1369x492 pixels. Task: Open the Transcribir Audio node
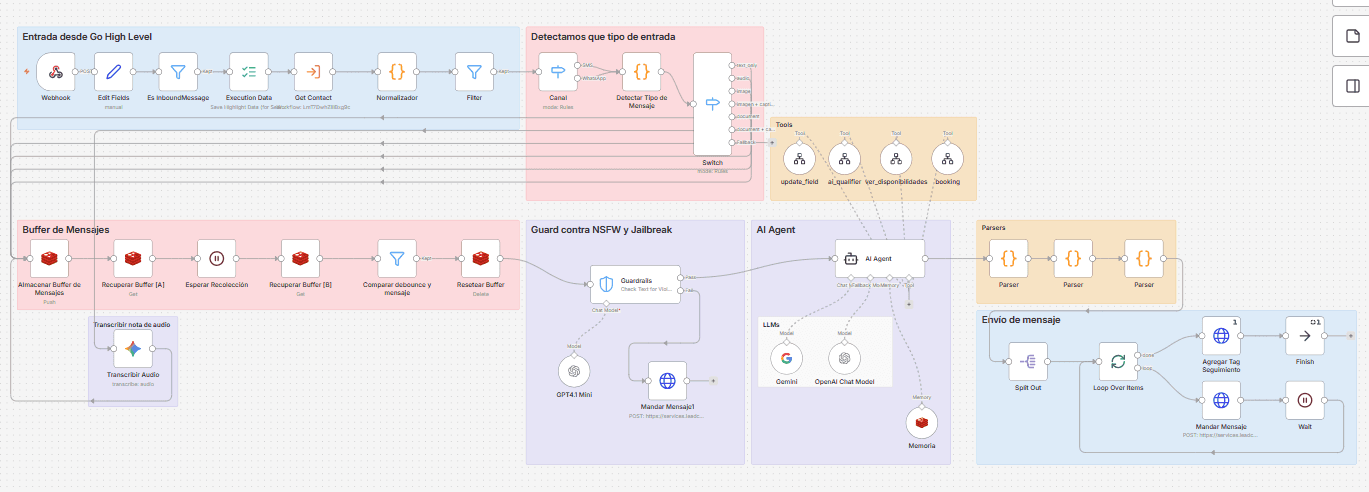[132, 349]
